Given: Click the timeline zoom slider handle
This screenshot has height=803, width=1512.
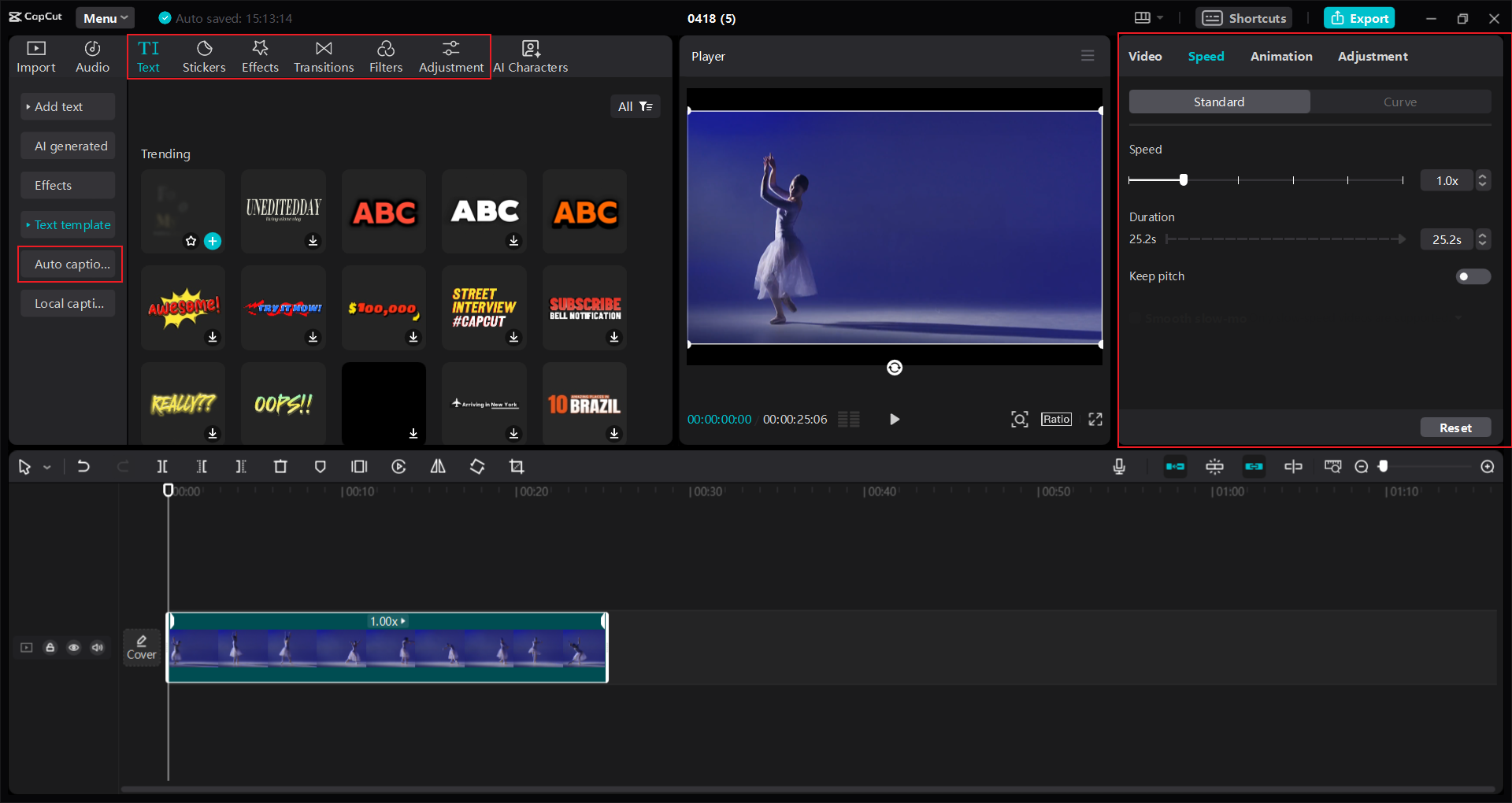Looking at the screenshot, I should coord(1383,467).
